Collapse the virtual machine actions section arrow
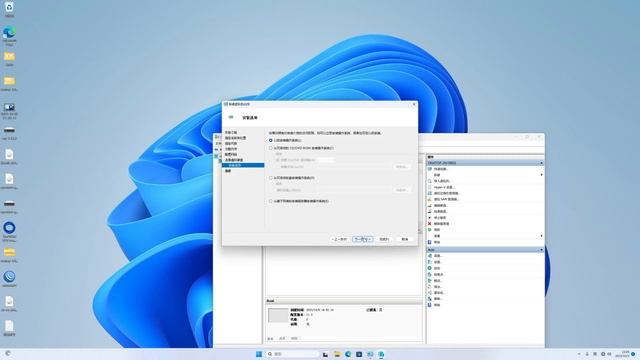The height and width of the screenshot is (360, 640). pos(541,249)
